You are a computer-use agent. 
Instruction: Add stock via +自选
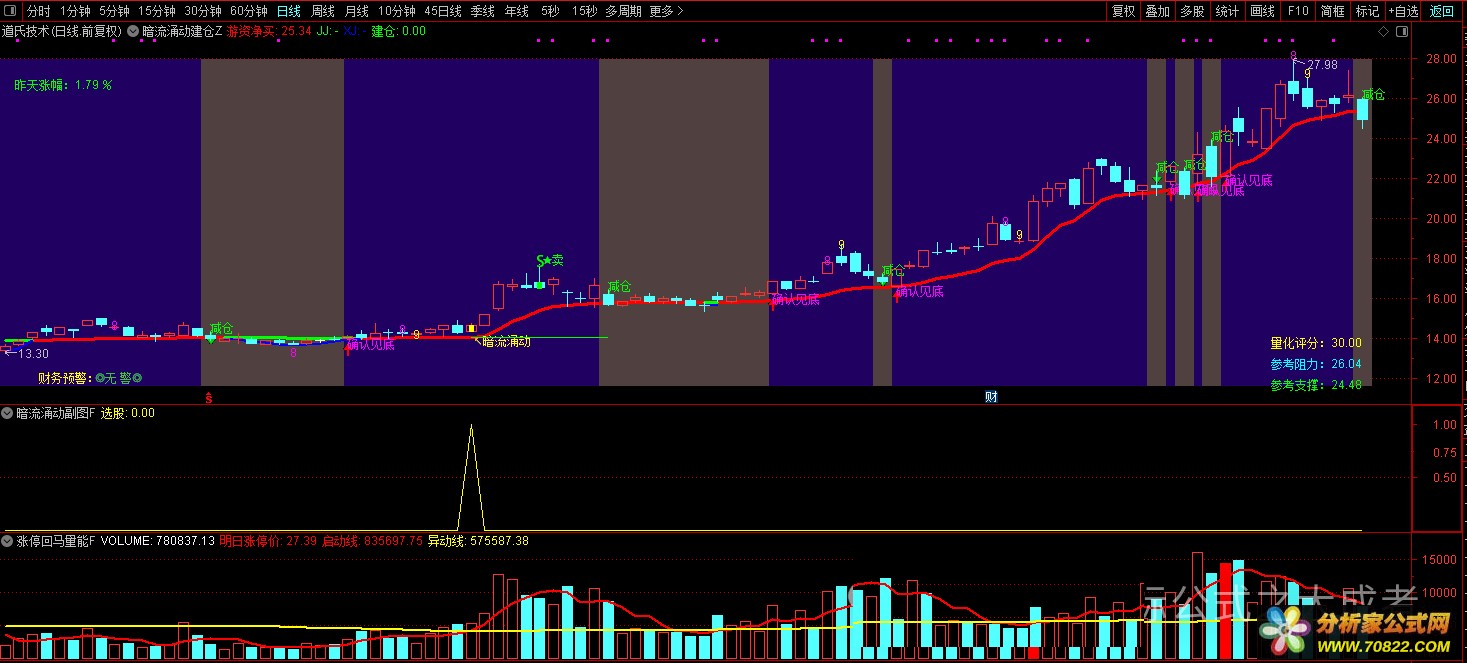pos(1402,11)
